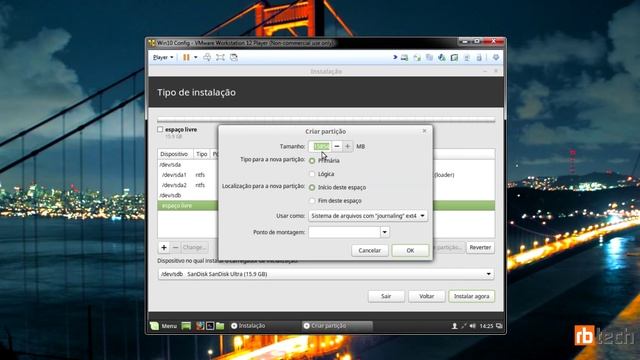640x360 pixels.
Task: Click the last device icon in VMware toolbar
Action: click(480, 58)
